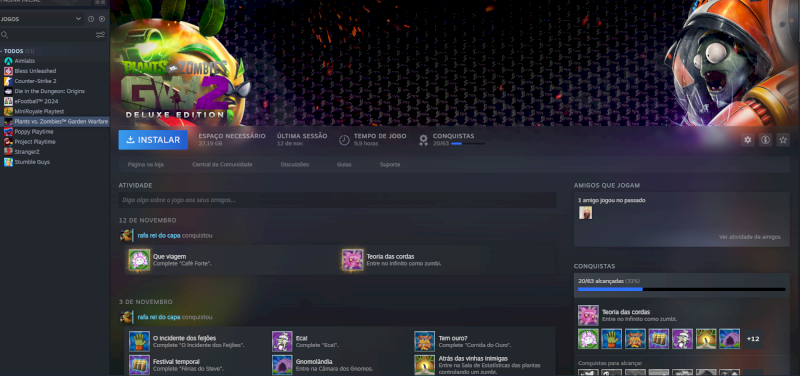The image size is (800, 376).
Task: Open the Discussões tab
Action: coord(294,164)
